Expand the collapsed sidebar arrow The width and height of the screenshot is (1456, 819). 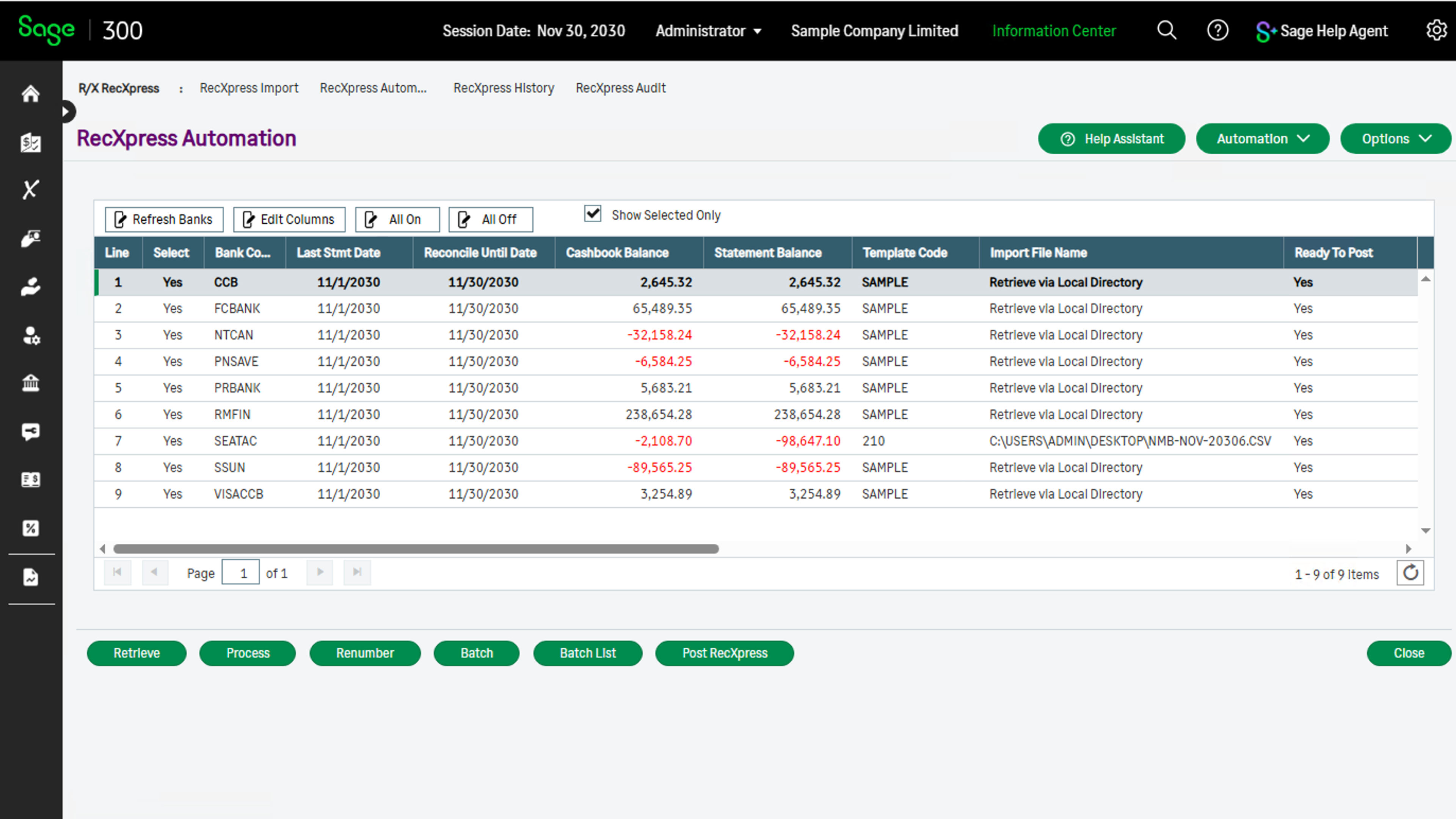(67, 111)
